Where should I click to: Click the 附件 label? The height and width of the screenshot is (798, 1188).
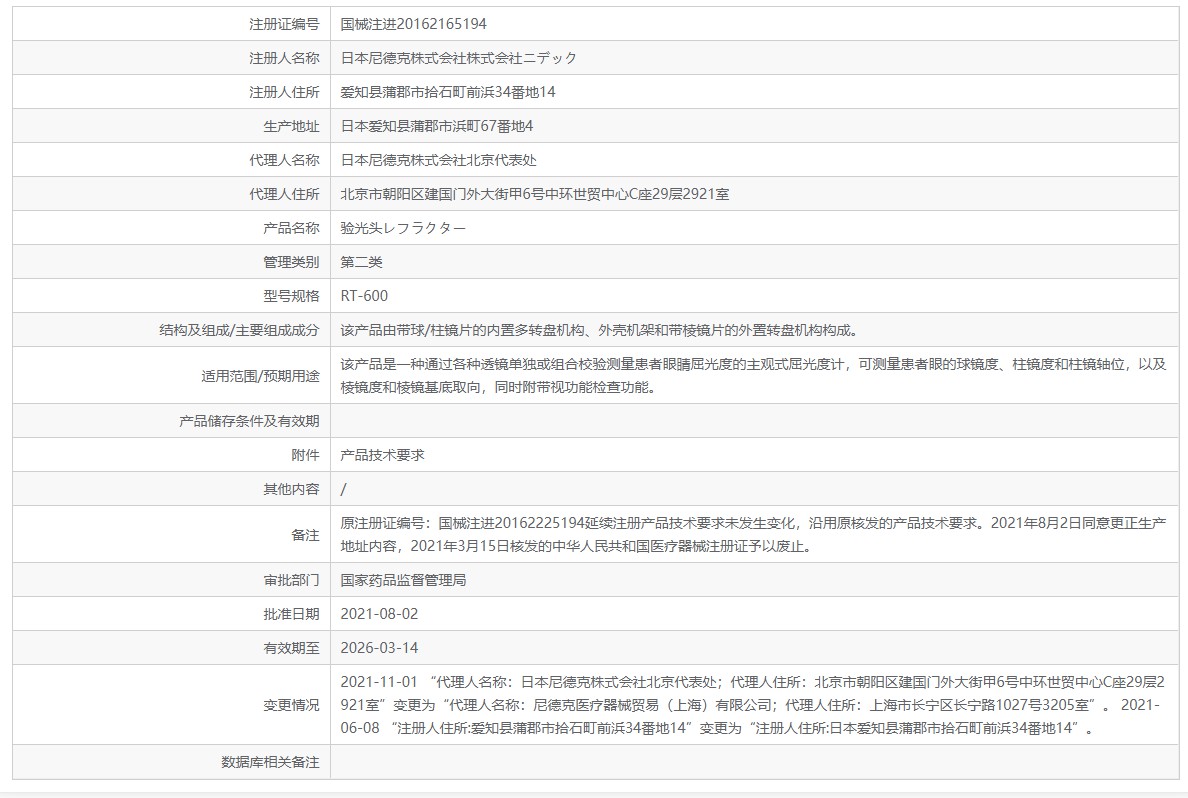coord(305,456)
